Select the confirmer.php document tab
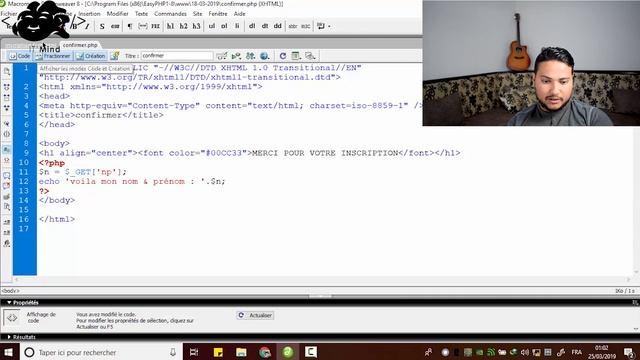Viewport: 640px width, 360px height. pyautogui.click(x=80, y=45)
